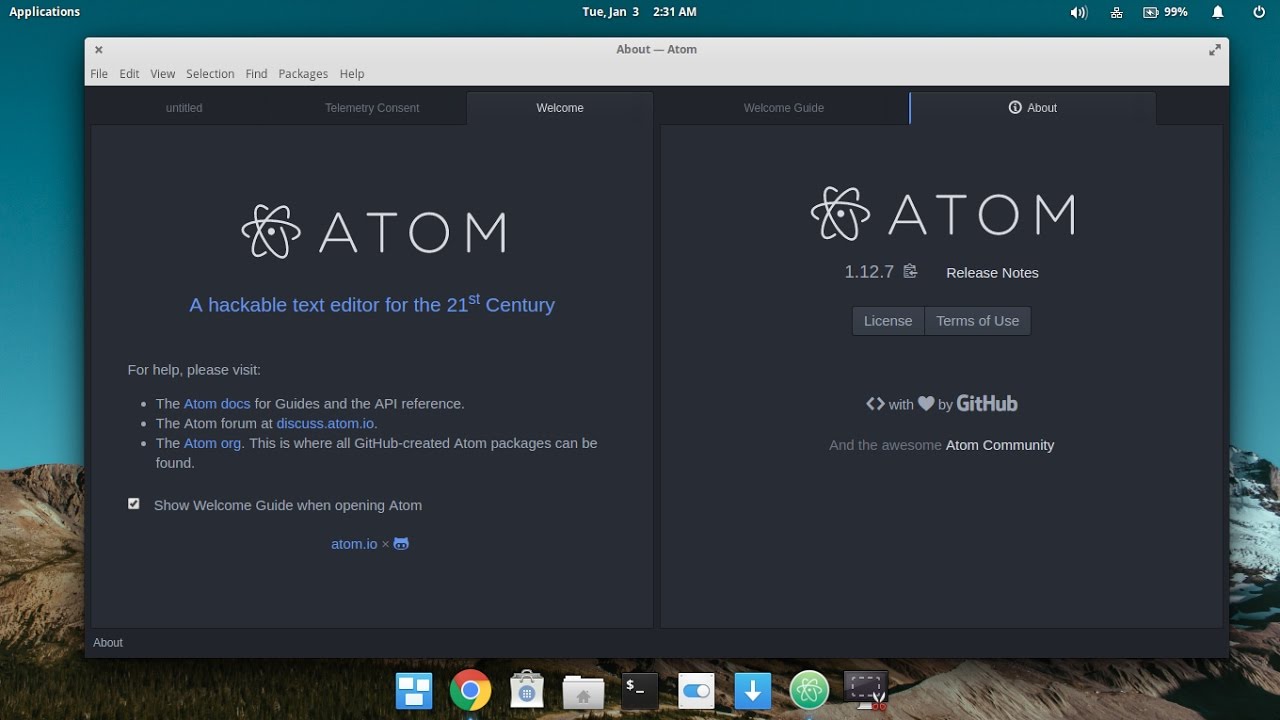Switch to the Telemetry Consent tab
Image resolution: width=1280 pixels, height=720 pixels.
[x=372, y=108]
